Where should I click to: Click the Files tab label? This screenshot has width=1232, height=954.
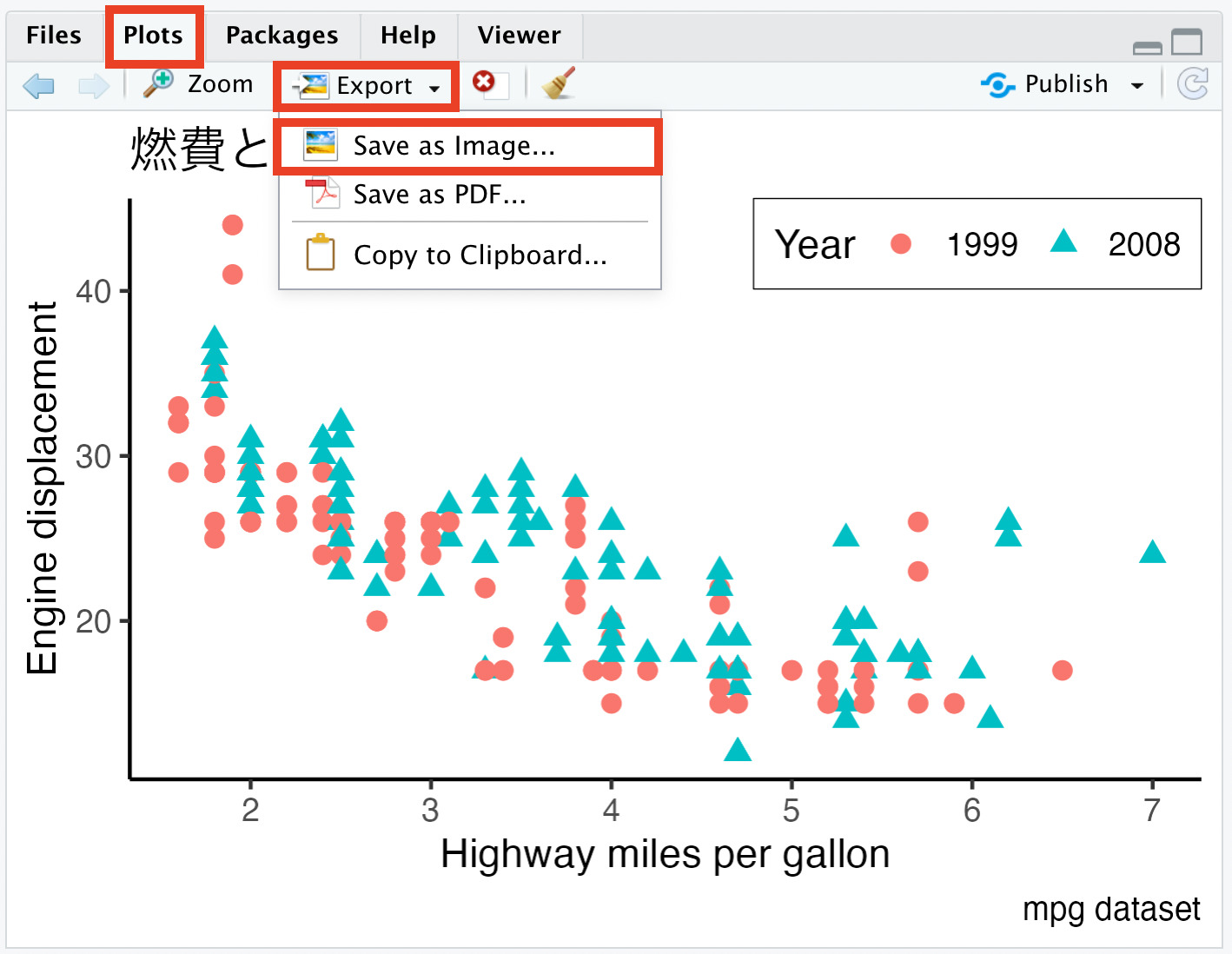coord(53,35)
